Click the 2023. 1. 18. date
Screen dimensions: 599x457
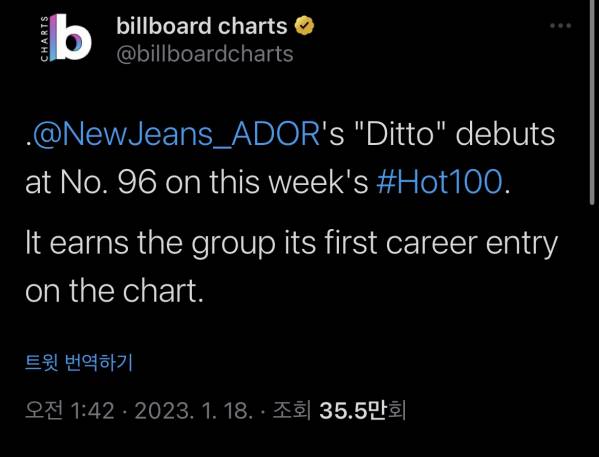(x=194, y=411)
